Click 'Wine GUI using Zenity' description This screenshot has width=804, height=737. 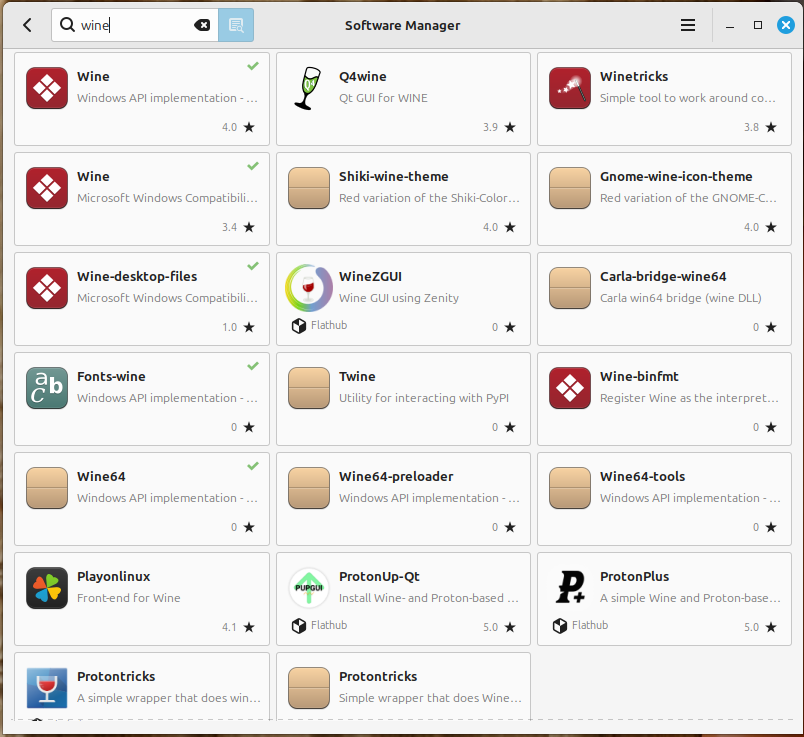[398, 298]
